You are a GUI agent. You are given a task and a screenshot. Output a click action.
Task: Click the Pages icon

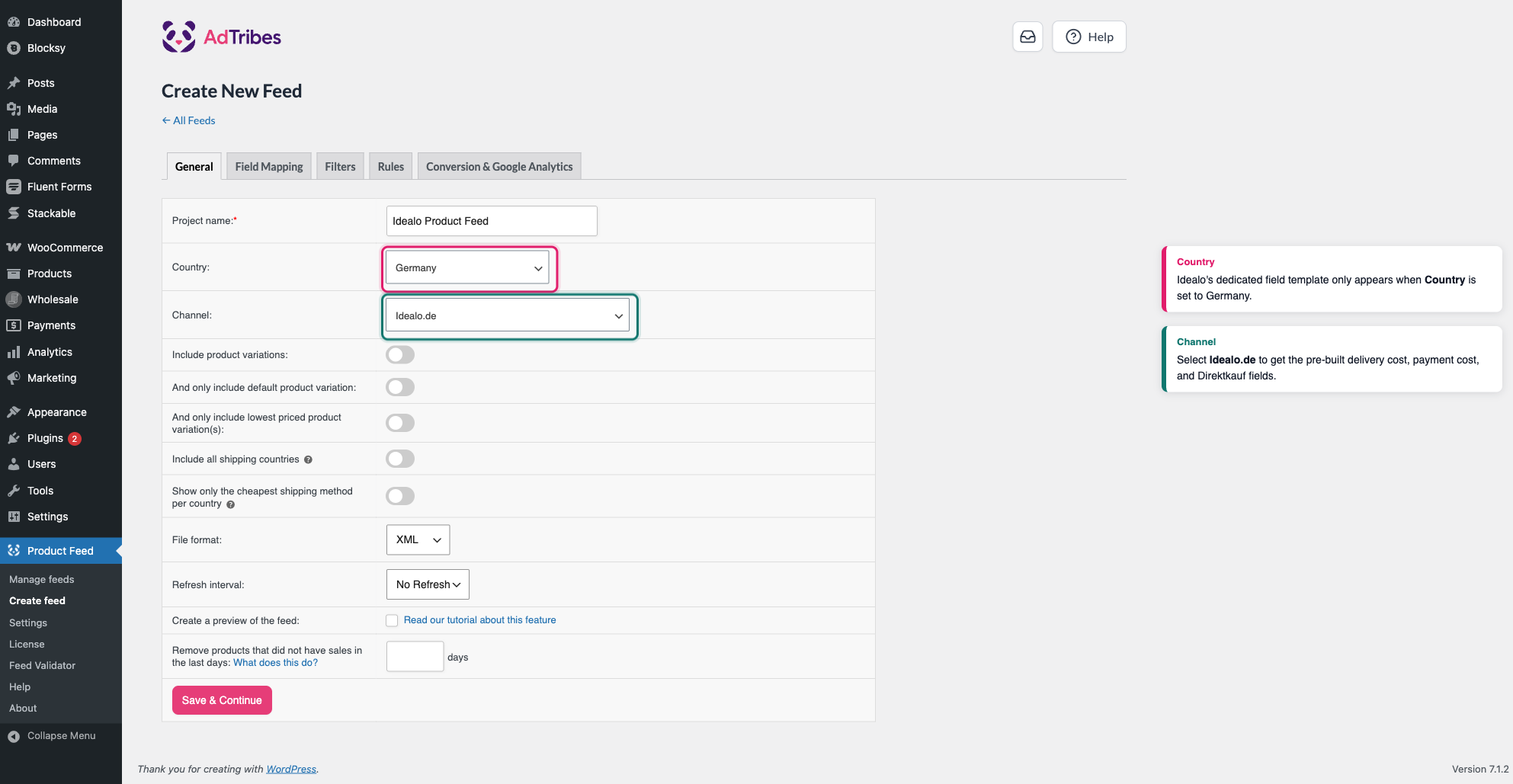click(14, 135)
